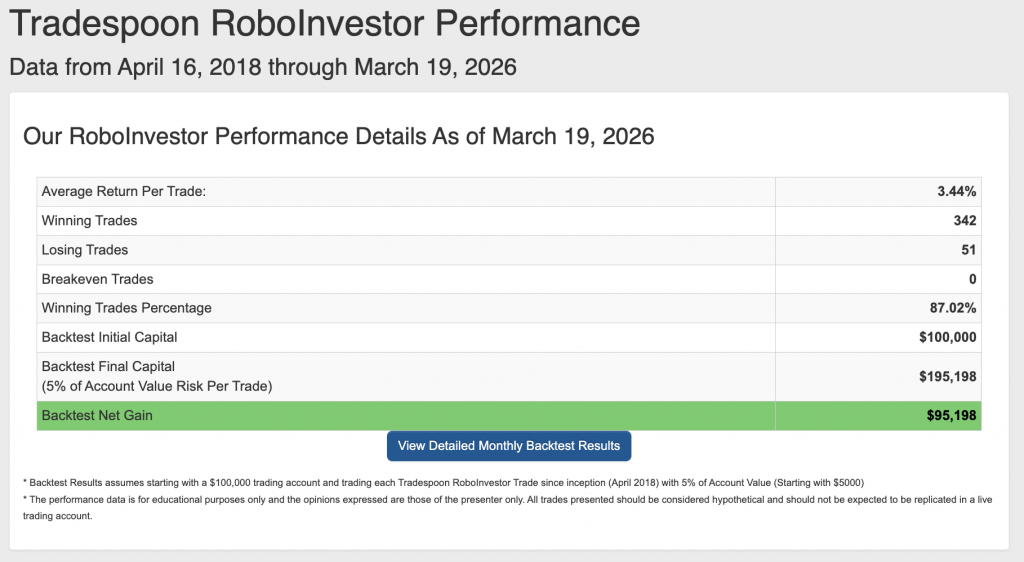Viewport: 1024px width, 562px height.
Task: Select the data date range subtitle
Action: pos(263,68)
